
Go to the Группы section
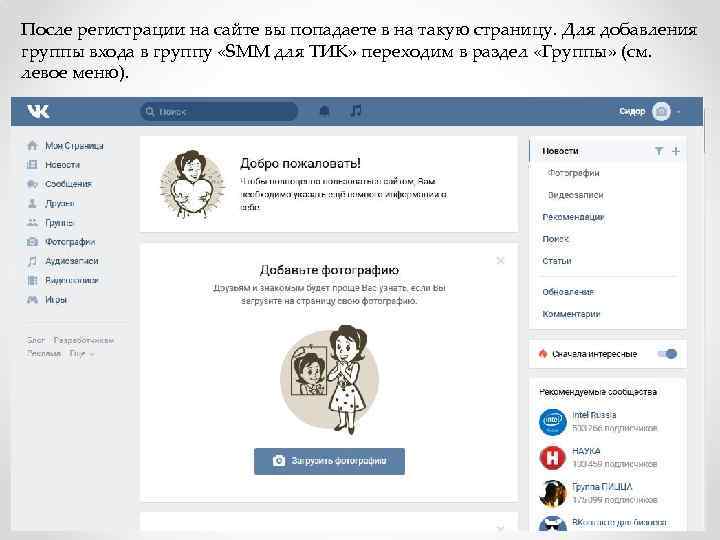pos(59,223)
